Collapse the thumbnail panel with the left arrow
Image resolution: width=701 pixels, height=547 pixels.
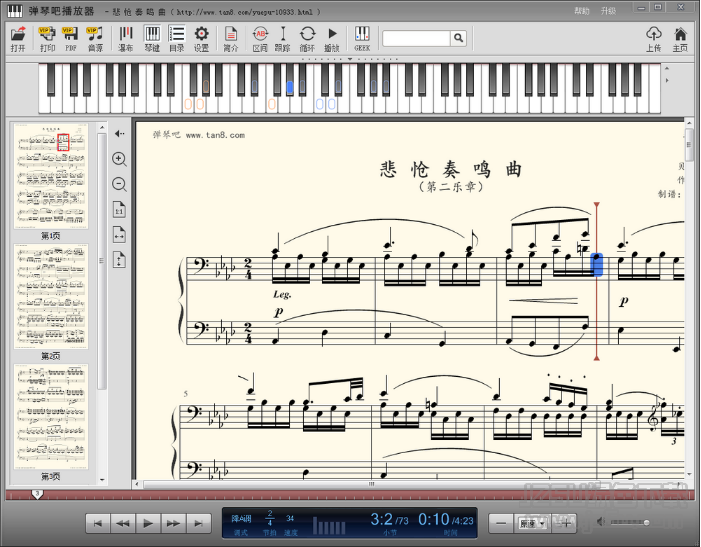click(119, 134)
